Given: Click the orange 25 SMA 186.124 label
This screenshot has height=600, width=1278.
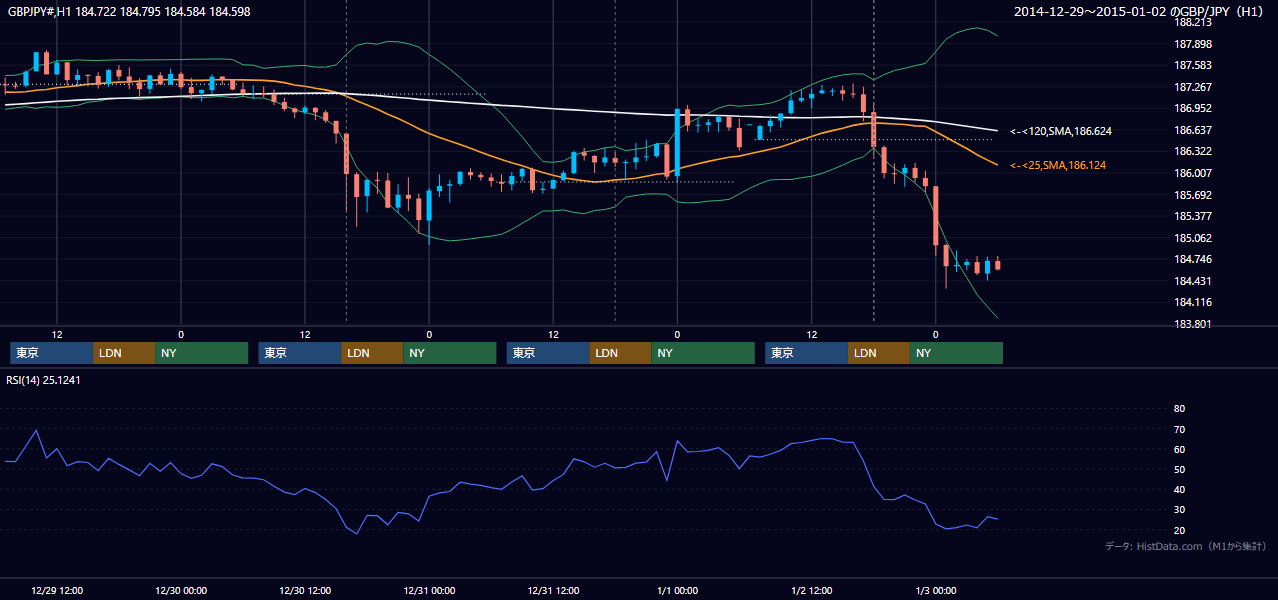Looking at the screenshot, I should [x=1058, y=165].
